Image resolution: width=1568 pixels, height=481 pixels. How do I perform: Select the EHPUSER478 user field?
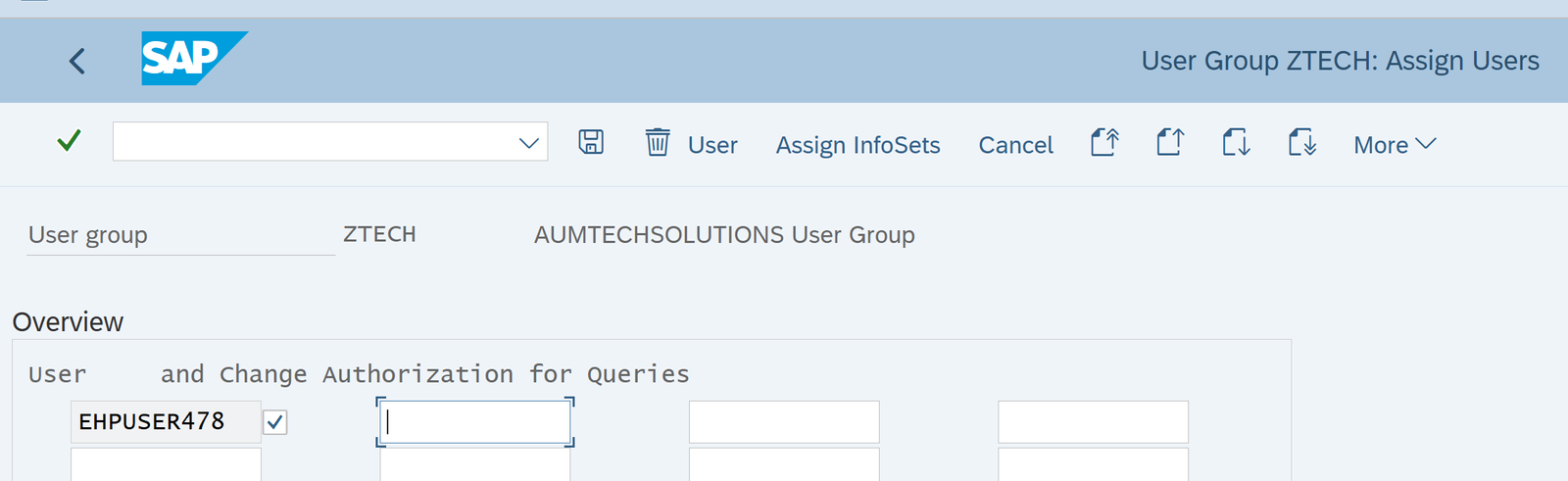165,422
